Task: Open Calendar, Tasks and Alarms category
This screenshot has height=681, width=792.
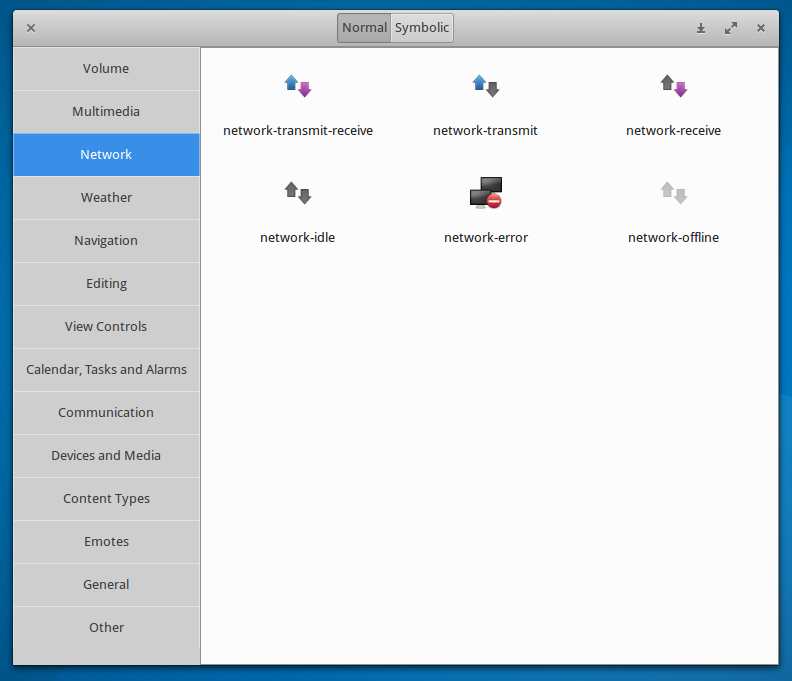Action: (106, 370)
